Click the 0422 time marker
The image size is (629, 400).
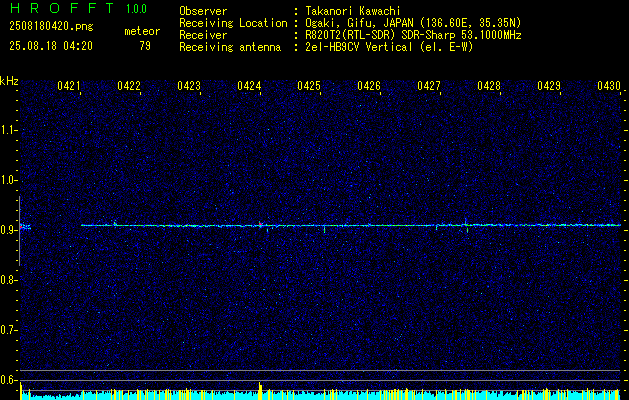(x=129, y=85)
